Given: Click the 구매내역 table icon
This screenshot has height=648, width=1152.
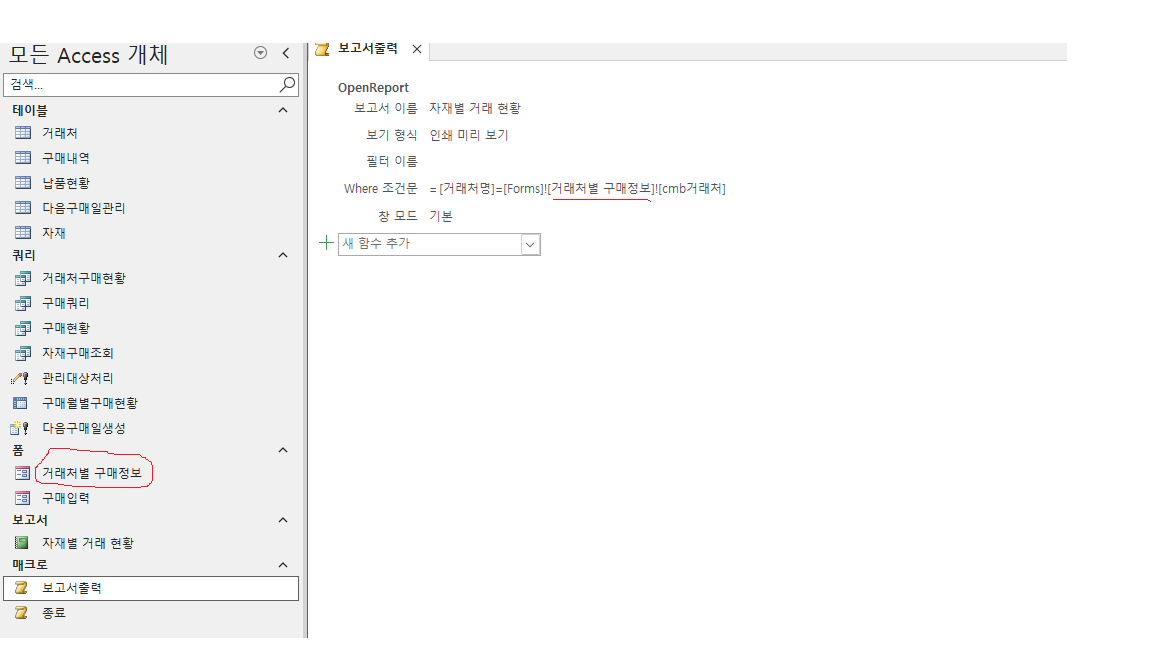Looking at the screenshot, I should point(22,158).
